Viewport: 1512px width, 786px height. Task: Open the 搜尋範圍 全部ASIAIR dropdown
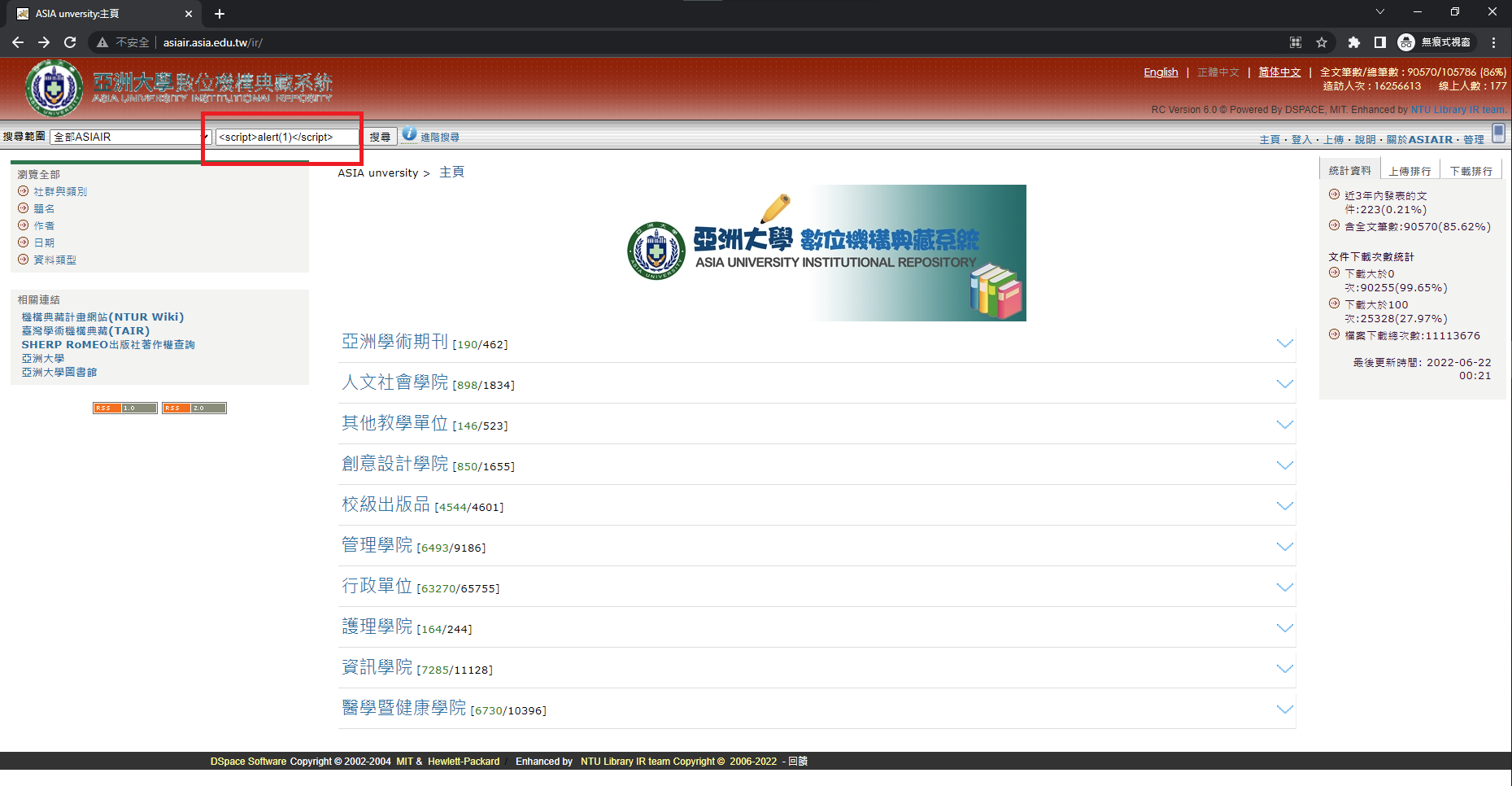(x=130, y=137)
